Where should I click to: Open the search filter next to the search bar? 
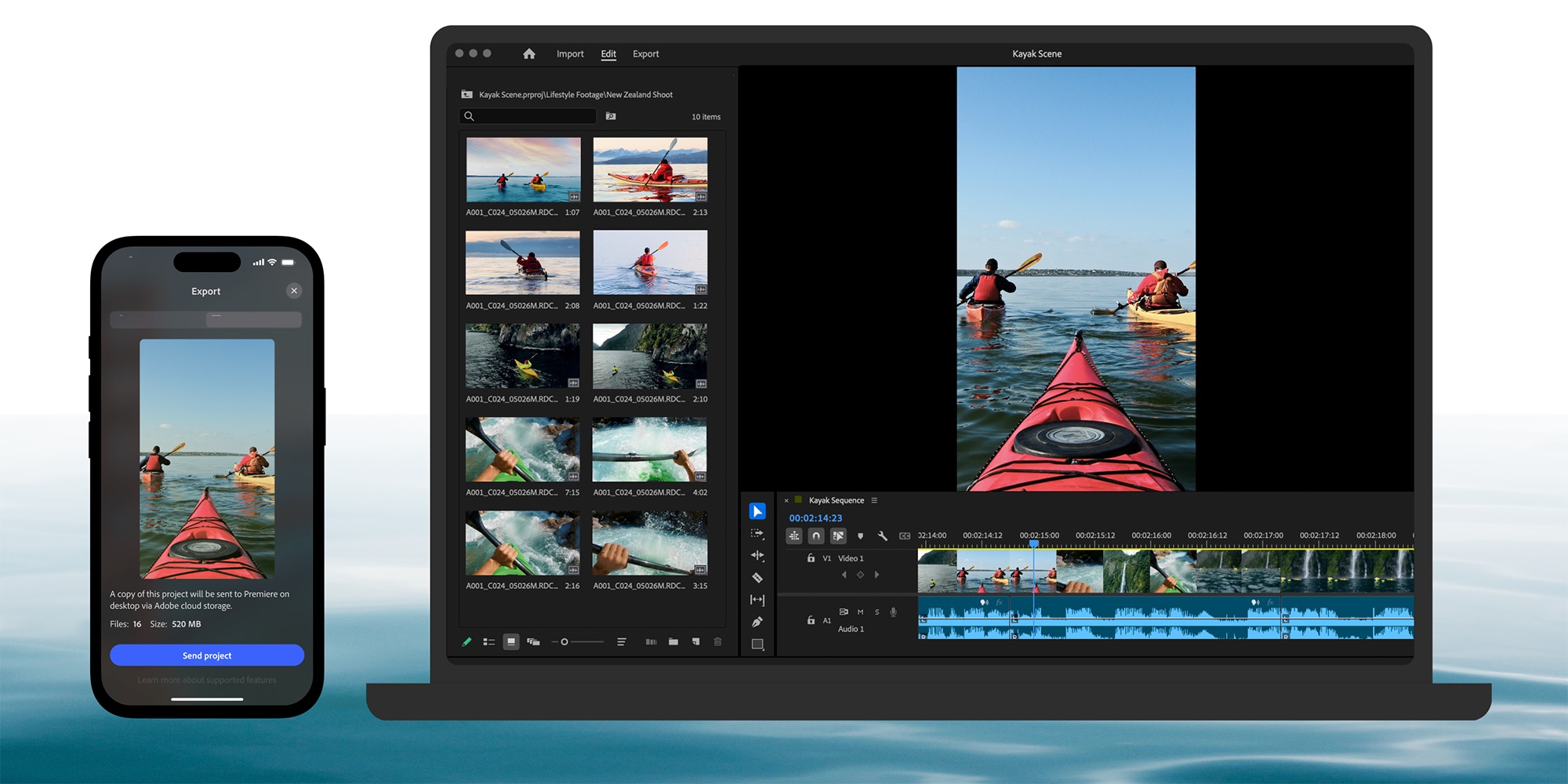tap(610, 116)
